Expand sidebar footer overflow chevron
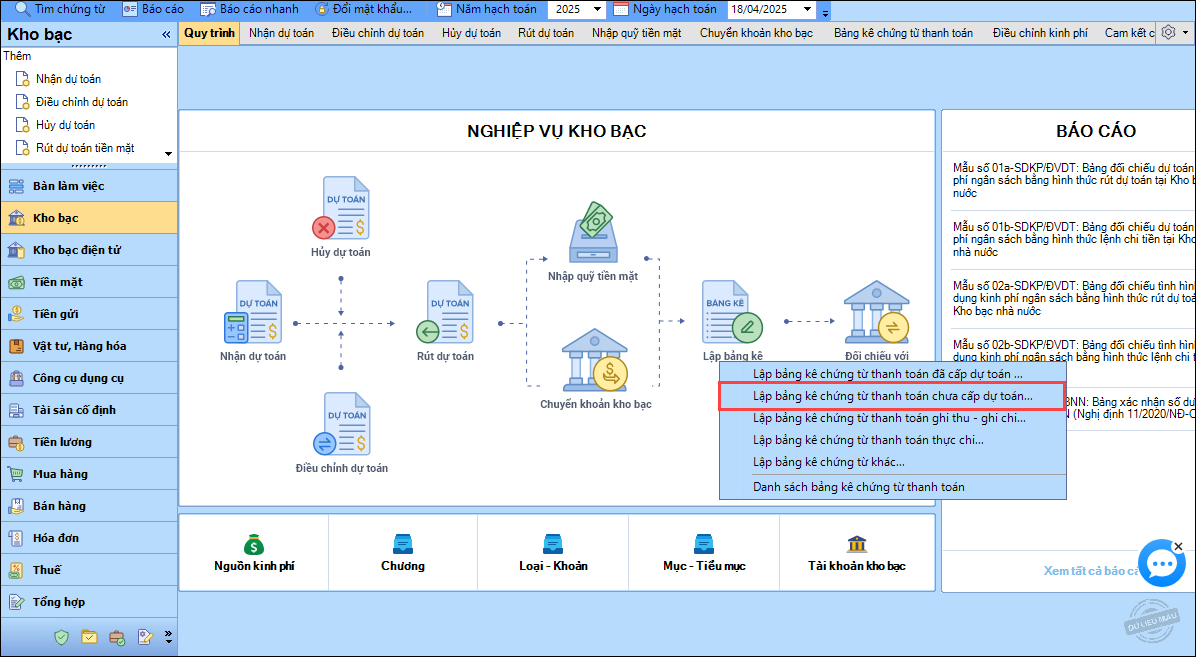The width and height of the screenshot is (1196, 657). pyautogui.click(x=169, y=636)
